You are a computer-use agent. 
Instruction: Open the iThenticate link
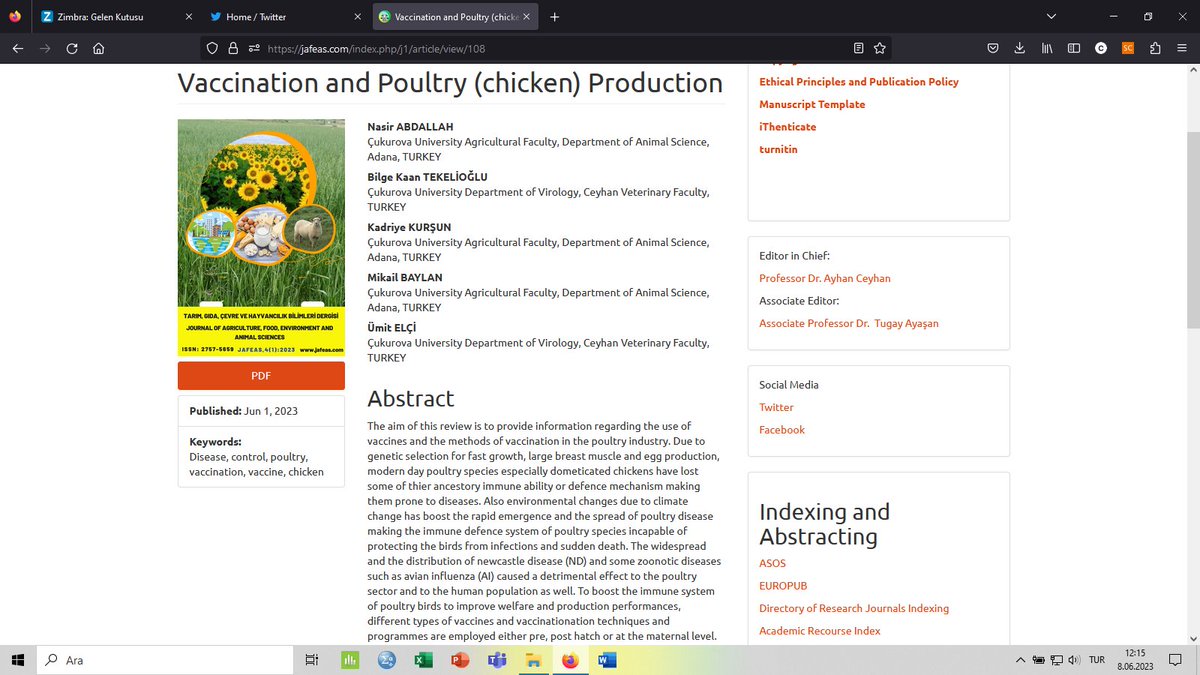[x=788, y=127]
